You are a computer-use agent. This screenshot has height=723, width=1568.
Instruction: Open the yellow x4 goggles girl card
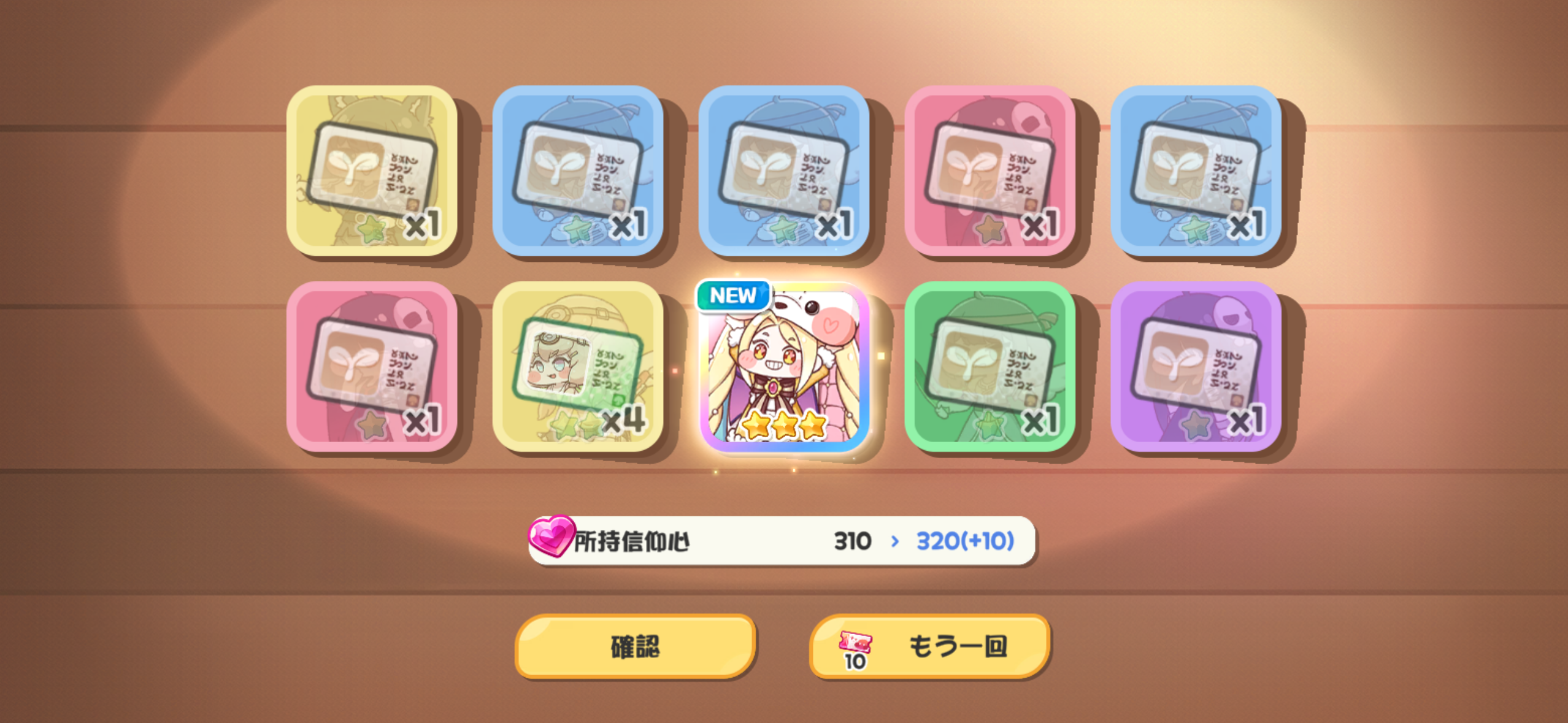578,367
